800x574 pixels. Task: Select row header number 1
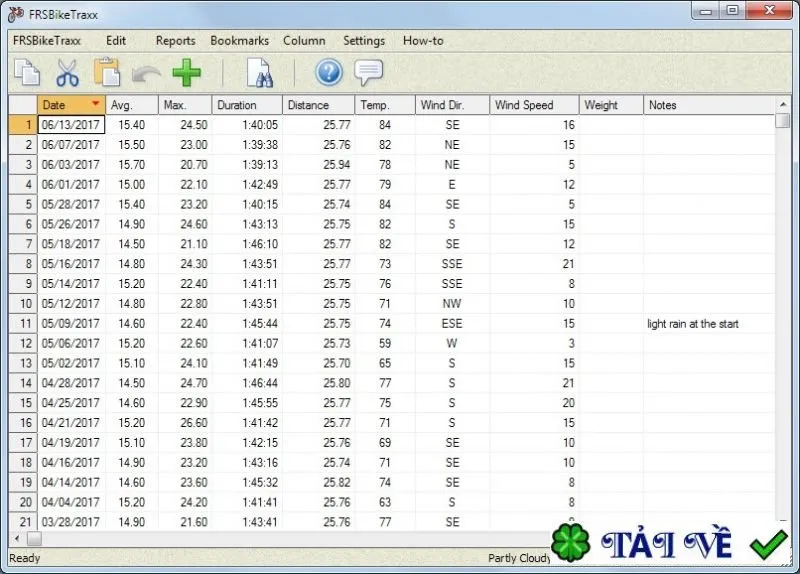[23, 124]
